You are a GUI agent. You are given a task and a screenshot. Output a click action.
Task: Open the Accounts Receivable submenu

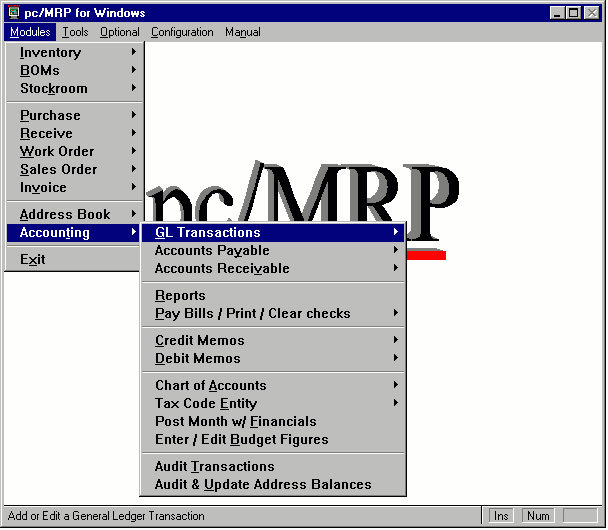click(x=273, y=268)
